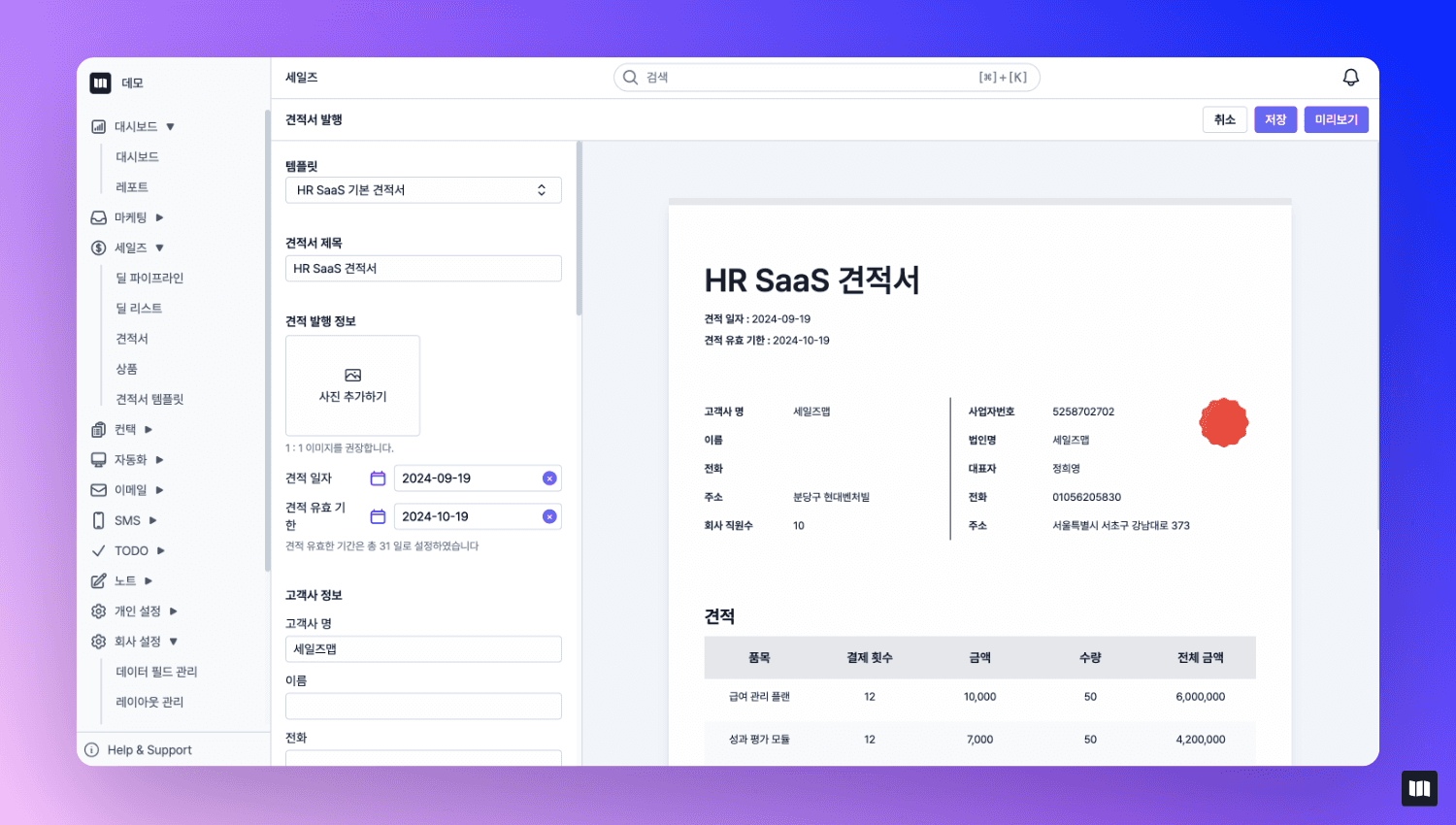Click the search magnifier icon

(630, 78)
